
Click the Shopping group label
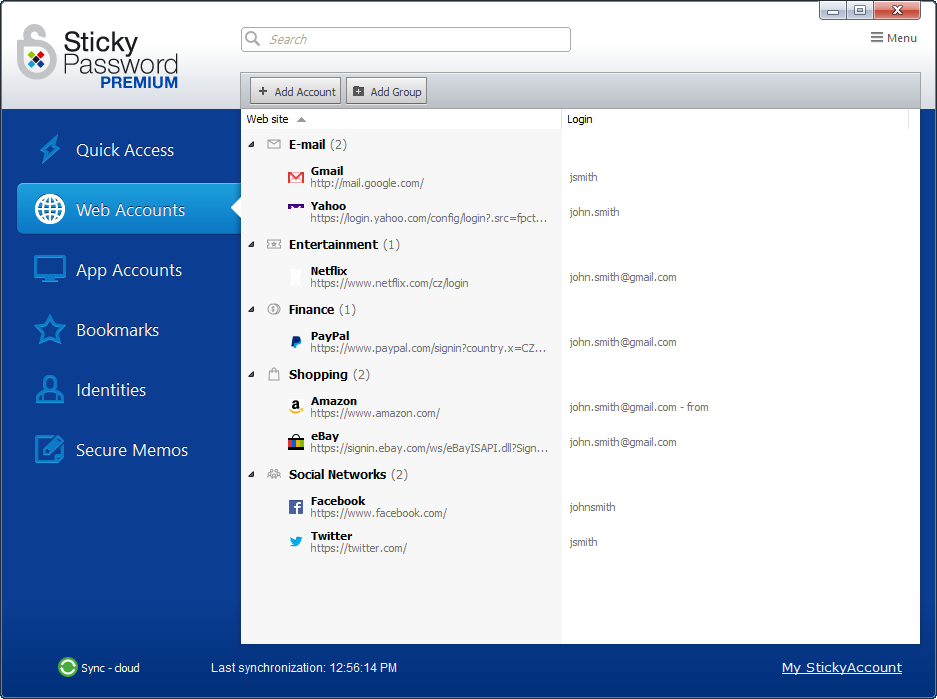(x=318, y=374)
